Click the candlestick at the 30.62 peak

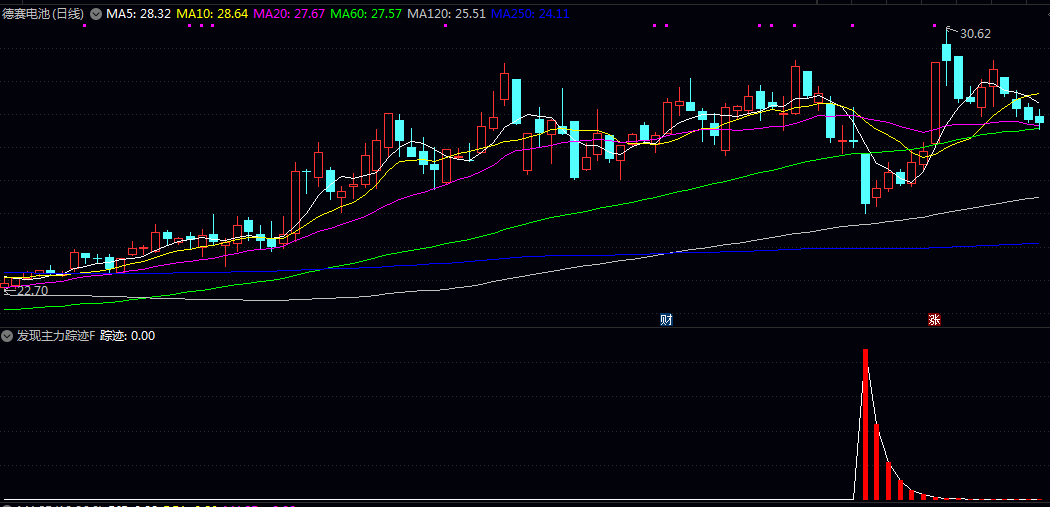[x=946, y=52]
